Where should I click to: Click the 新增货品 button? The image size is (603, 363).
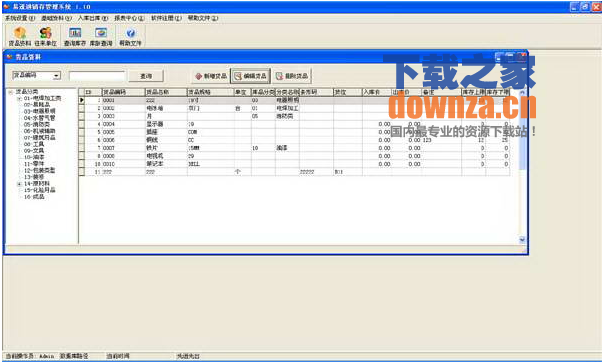pos(211,76)
